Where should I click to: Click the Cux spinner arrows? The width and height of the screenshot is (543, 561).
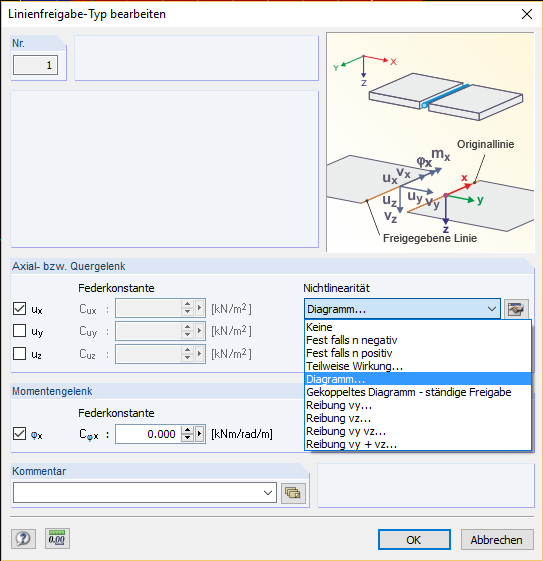187,308
